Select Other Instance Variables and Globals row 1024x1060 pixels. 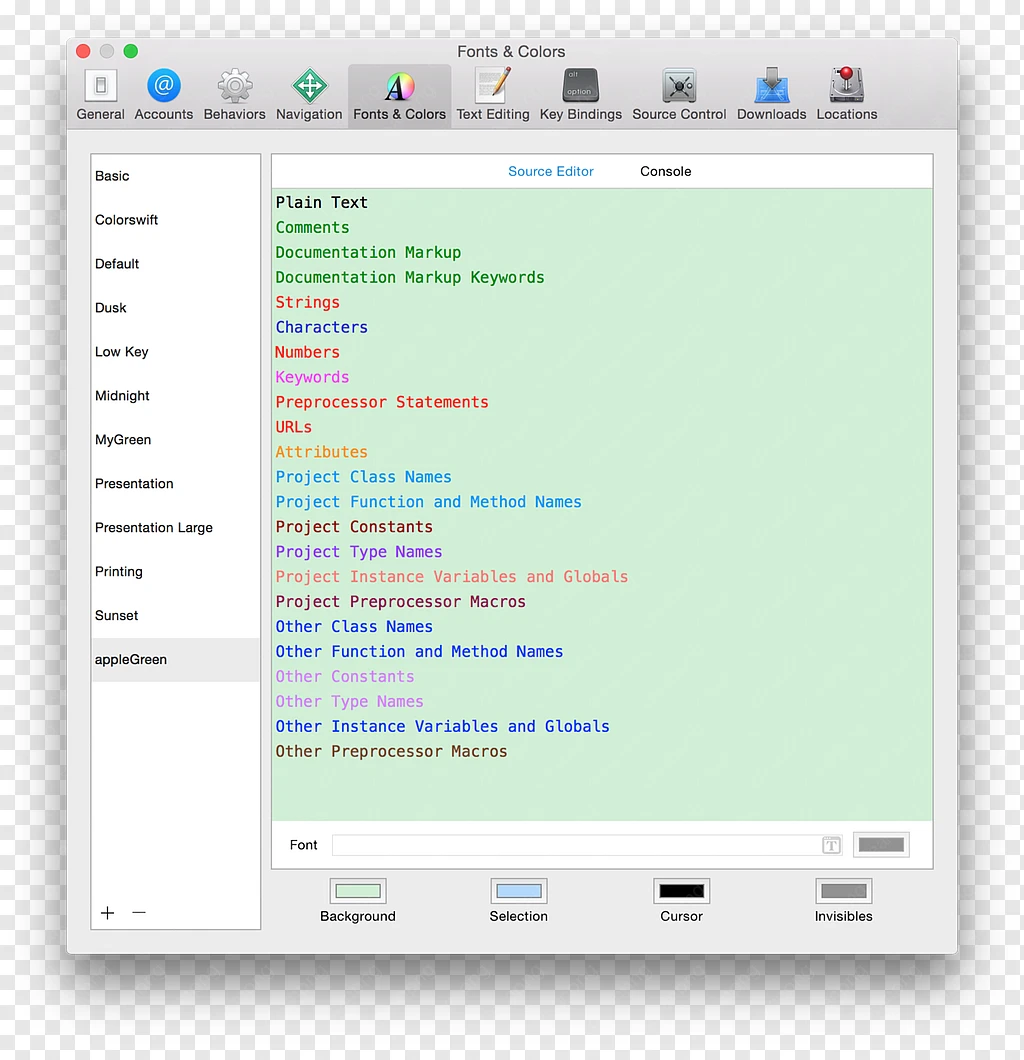point(602,727)
